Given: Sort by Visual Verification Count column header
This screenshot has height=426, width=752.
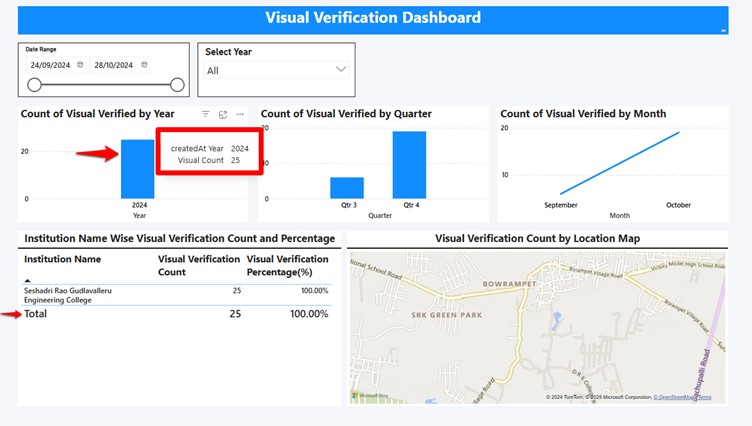Looking at the screenshot, I should tap(198, 265).
